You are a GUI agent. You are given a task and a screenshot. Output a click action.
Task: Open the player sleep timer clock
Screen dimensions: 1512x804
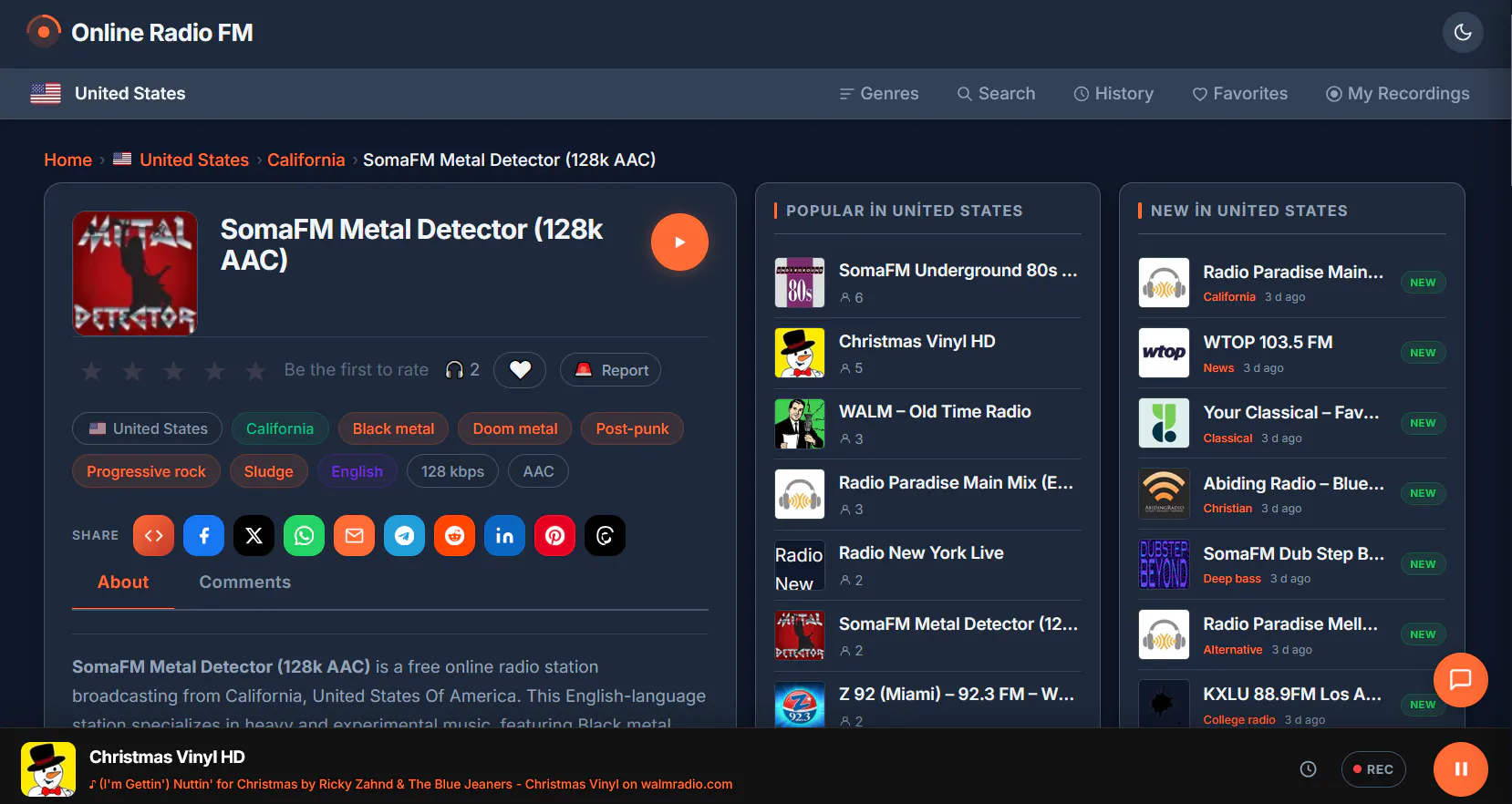[1308, 769]
